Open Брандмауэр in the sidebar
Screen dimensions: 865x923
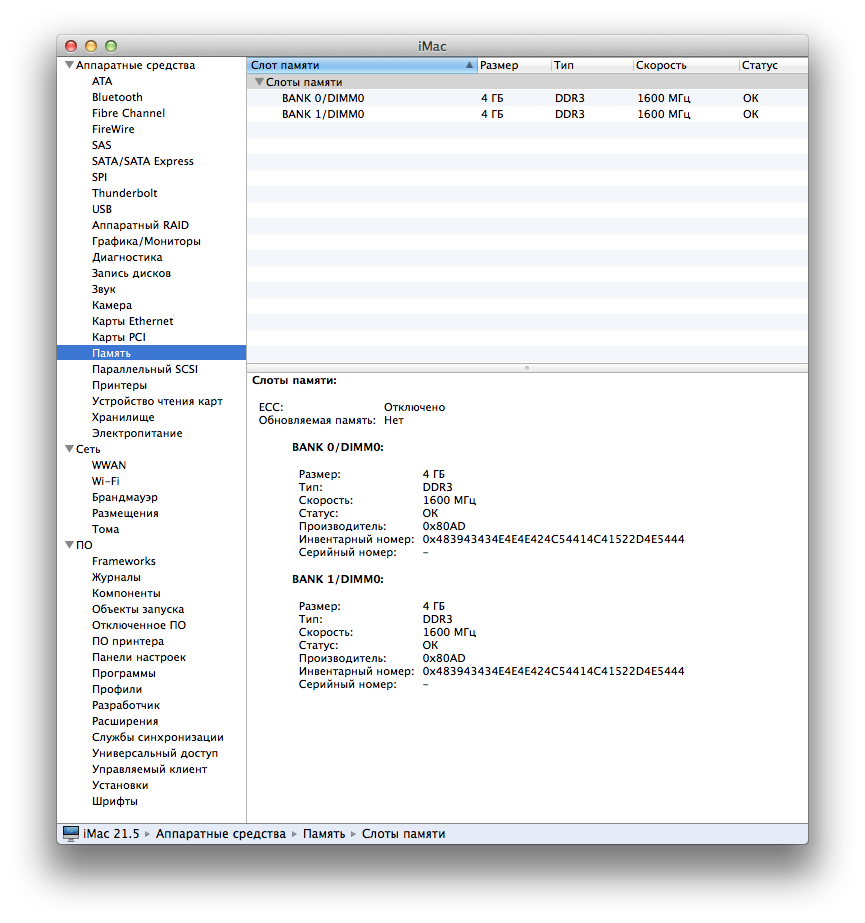point(125,497)
